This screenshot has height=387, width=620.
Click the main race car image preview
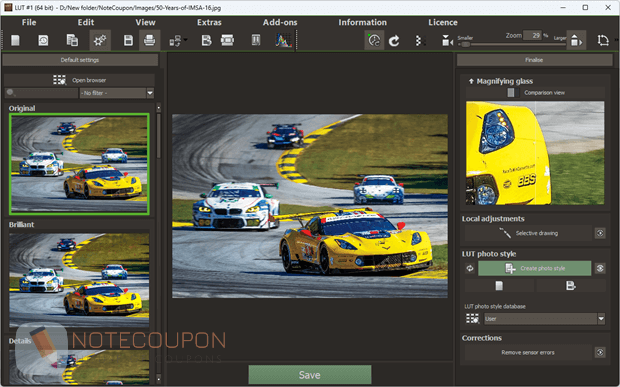310,206
